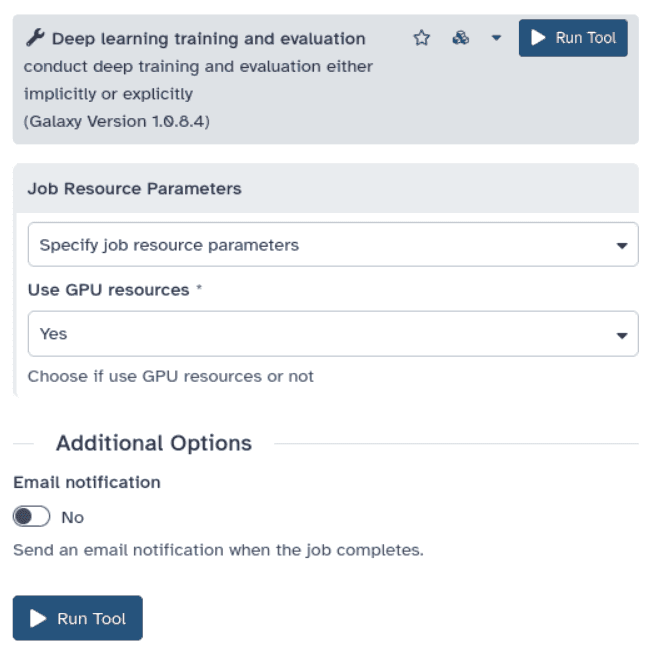653x655 pixels.
Task: Click the play icon in the bottom Run Tool button
Action: (x=38, y=618)
